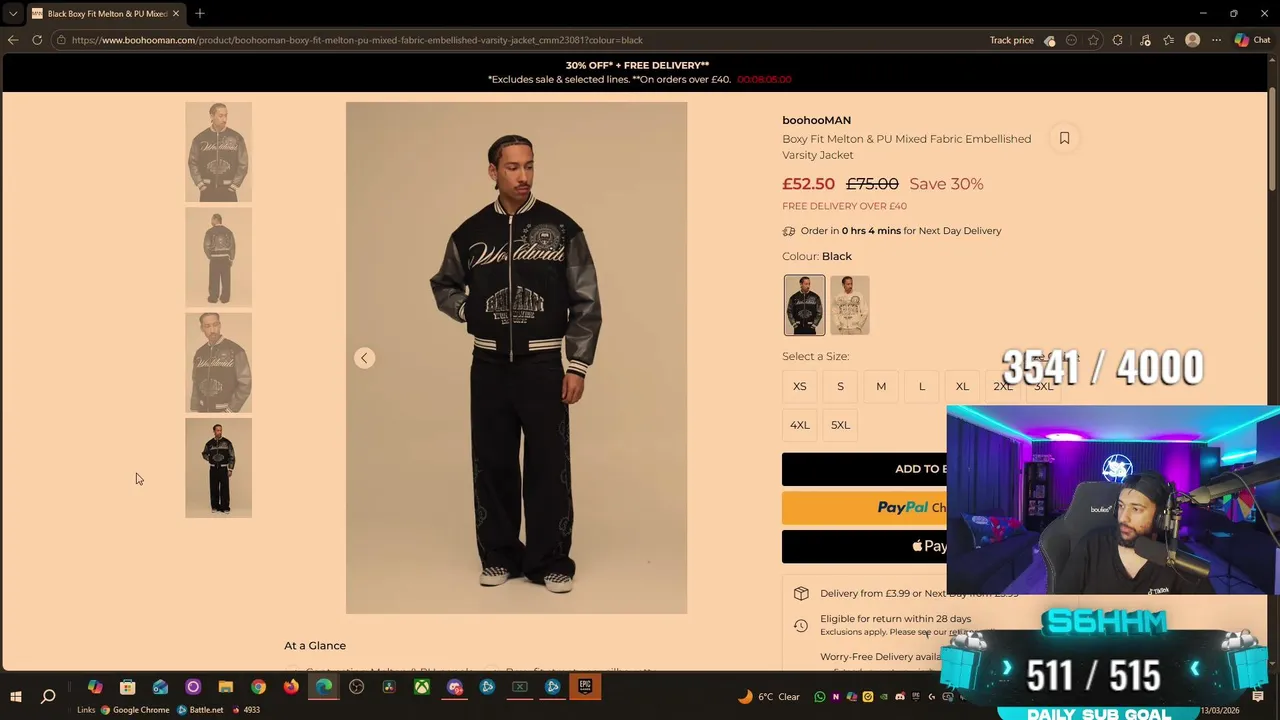View the full-body fourth thumbnail

point(218,468)
